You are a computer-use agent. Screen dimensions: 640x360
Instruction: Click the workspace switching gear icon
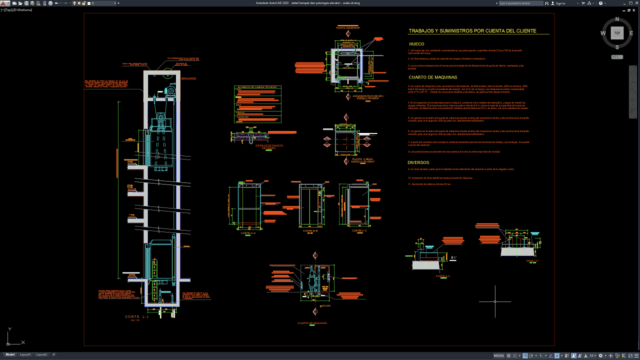601,356
